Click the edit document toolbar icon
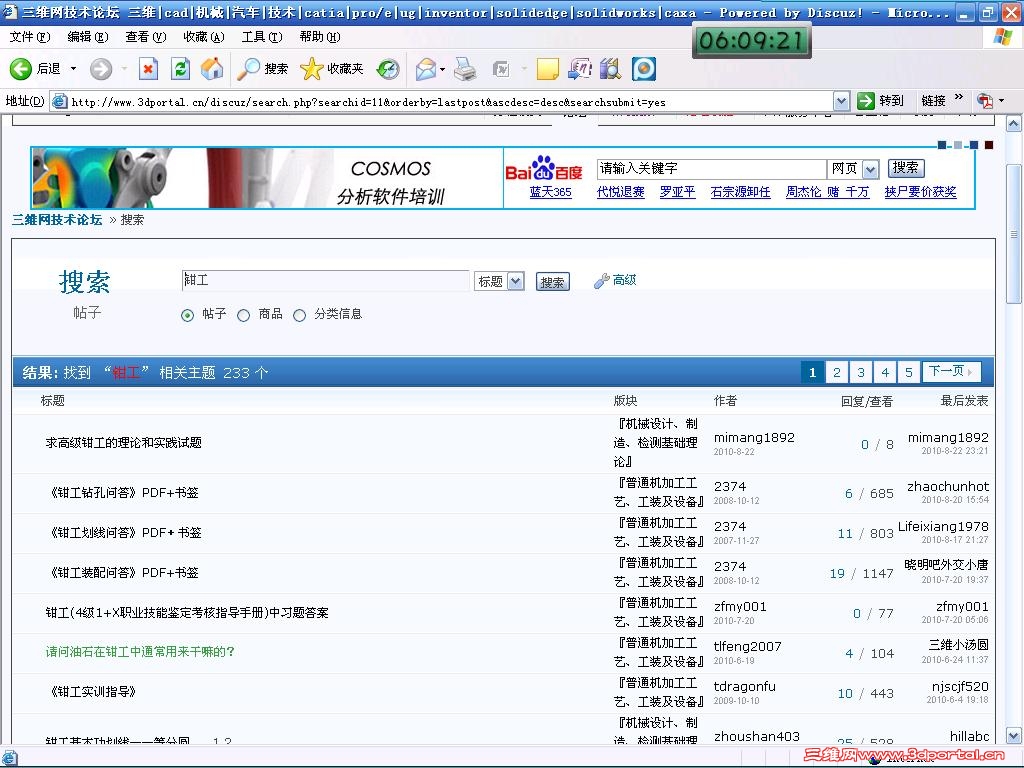Image resolution: width=1024 pixels, height=768 pixels. 501,69
